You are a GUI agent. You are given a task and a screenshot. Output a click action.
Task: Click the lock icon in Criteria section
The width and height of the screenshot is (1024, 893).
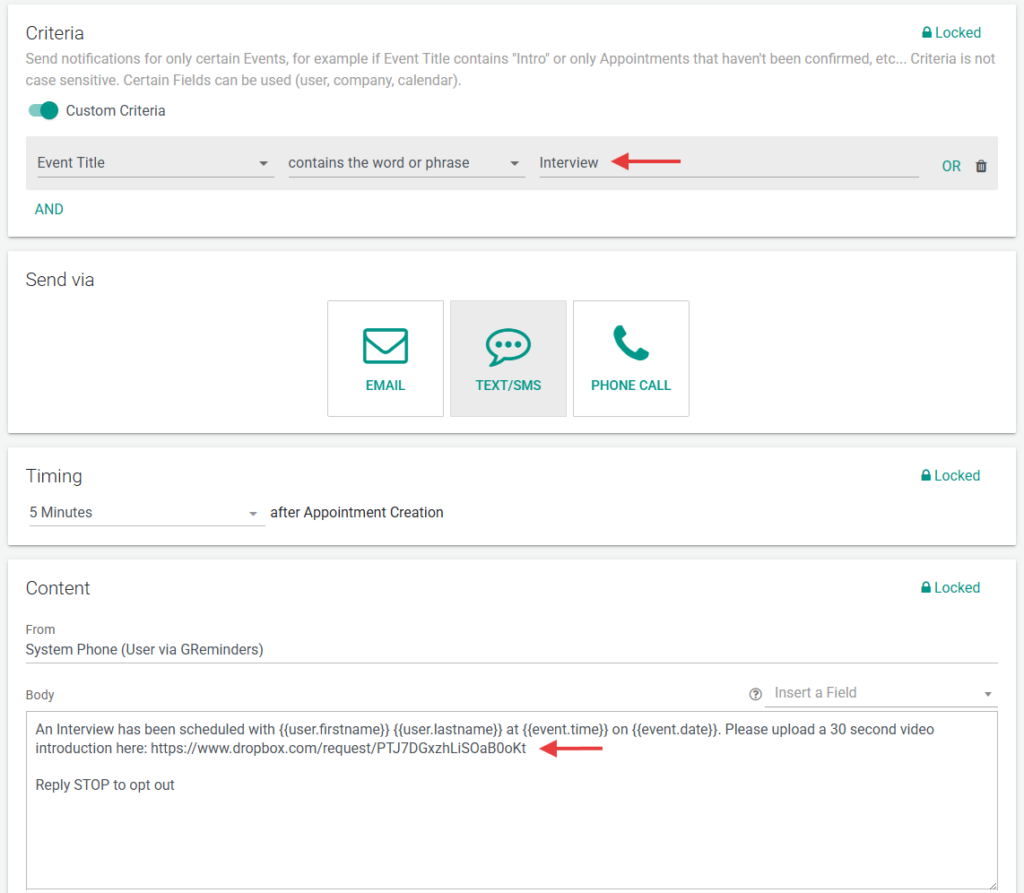926,33
